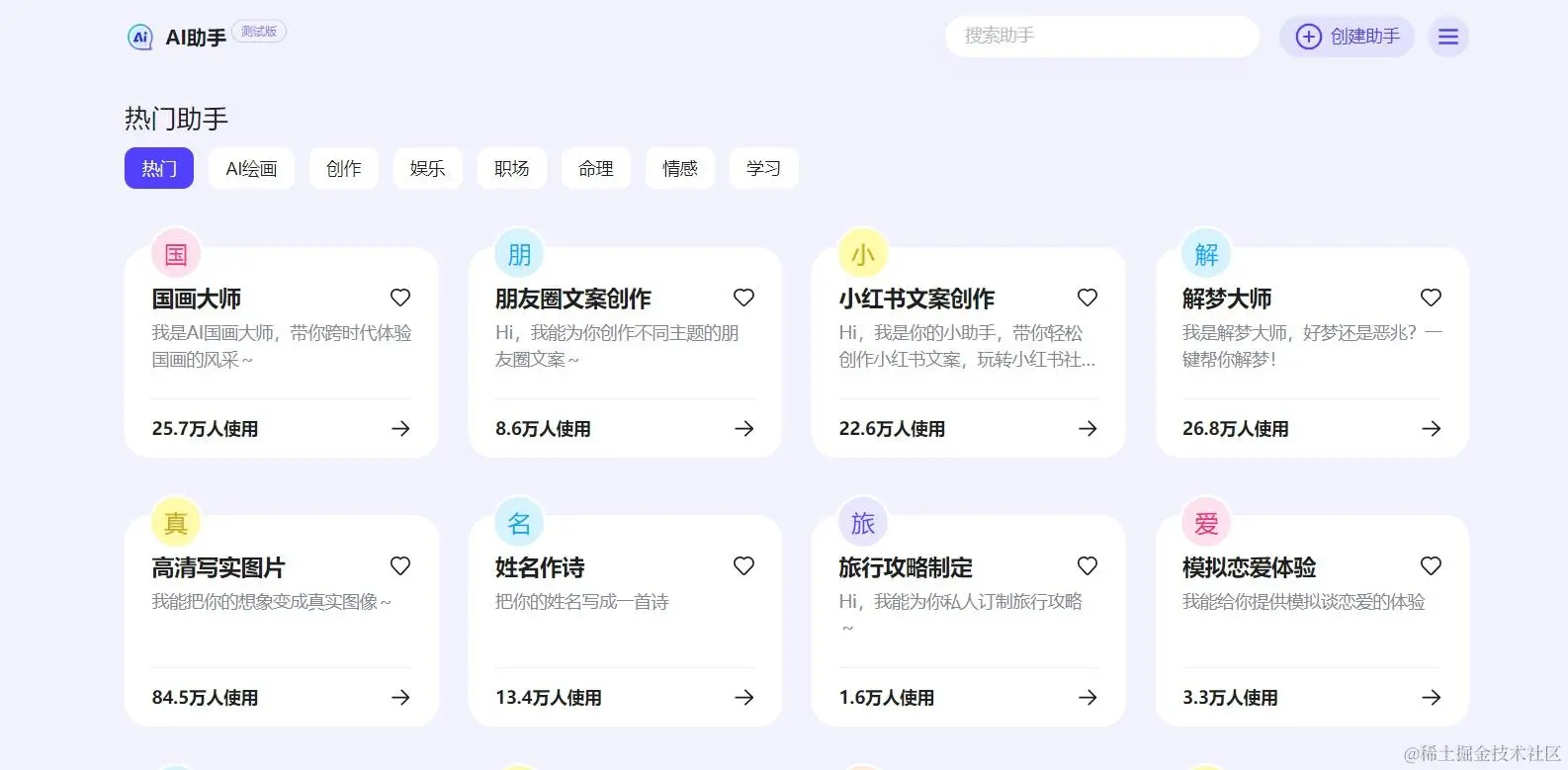The width and height of the screenshot is (1568, 770).
Task: Open the 职场 category tab
Action: pyautogui.click(x=512, y=168)
